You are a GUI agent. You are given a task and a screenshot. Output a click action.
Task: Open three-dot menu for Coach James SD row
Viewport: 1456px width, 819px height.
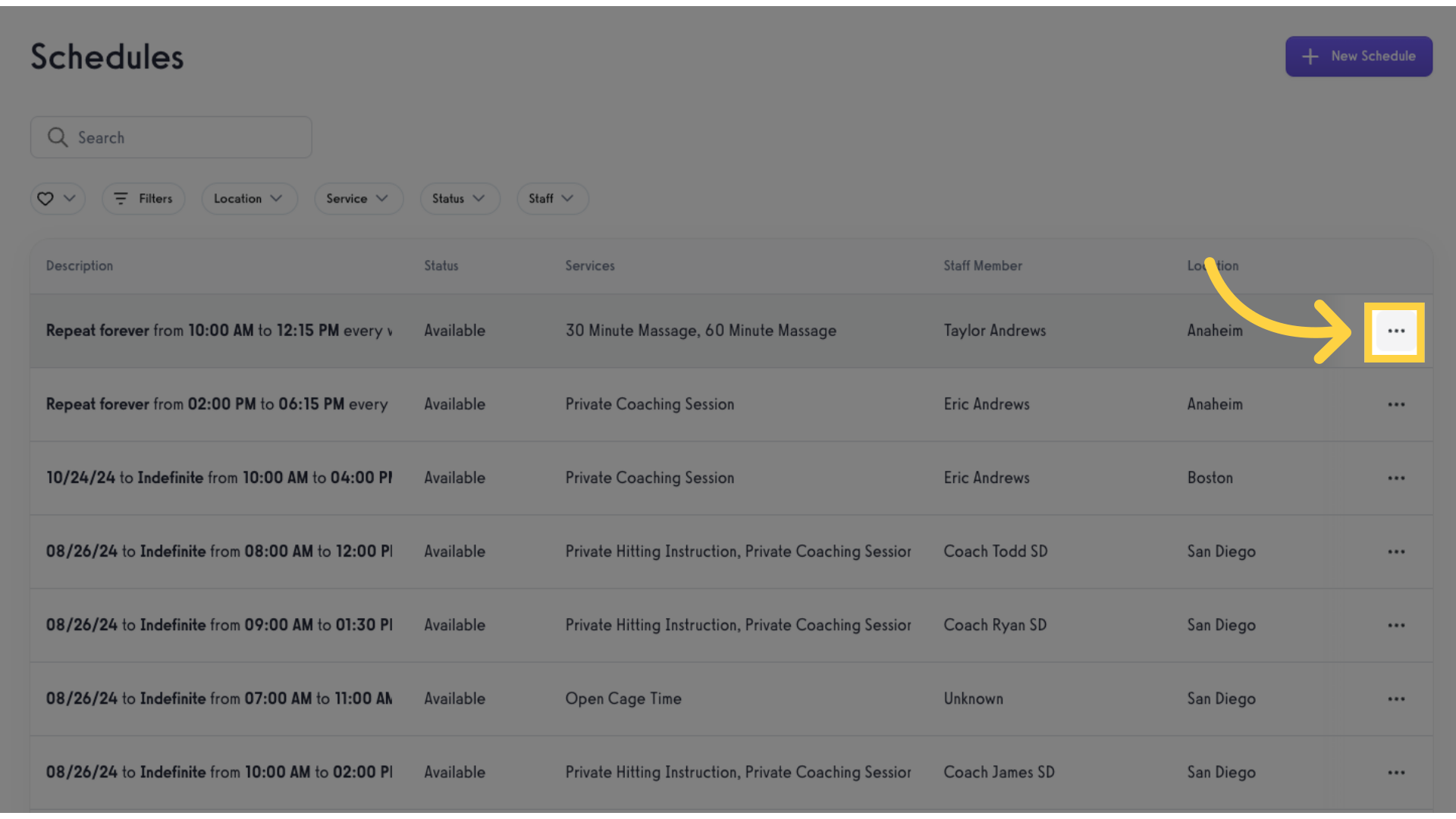(x=1396, y=773)
